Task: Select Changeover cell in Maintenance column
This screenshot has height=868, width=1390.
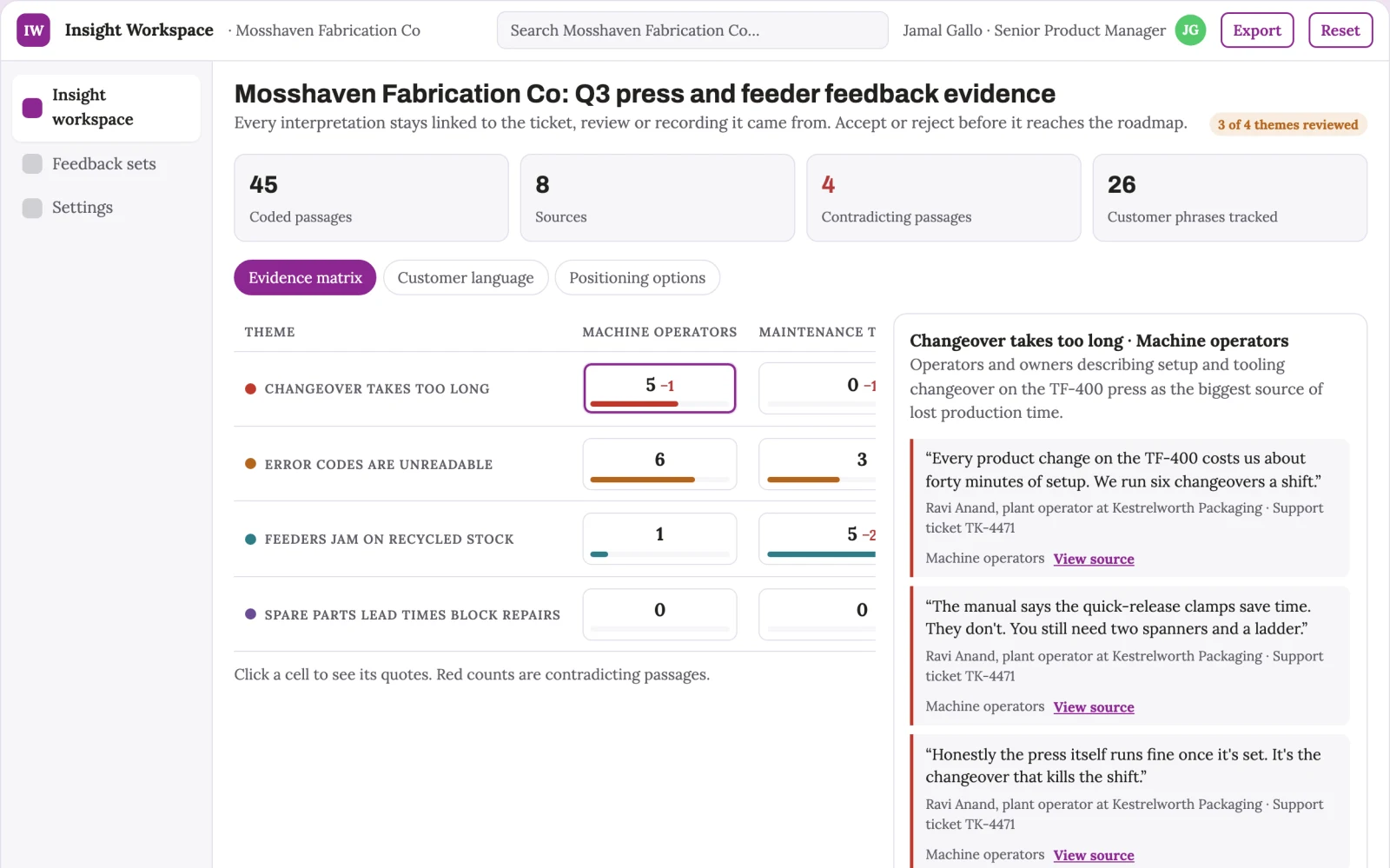Action: point(817,388)
